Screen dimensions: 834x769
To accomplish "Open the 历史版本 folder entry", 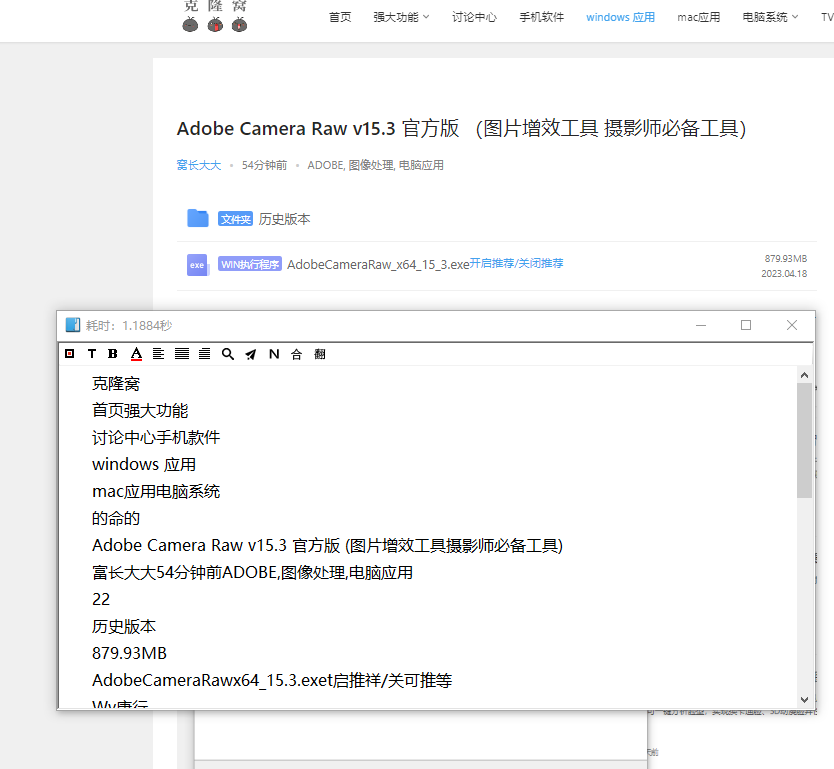I will [x=284, y=219].
